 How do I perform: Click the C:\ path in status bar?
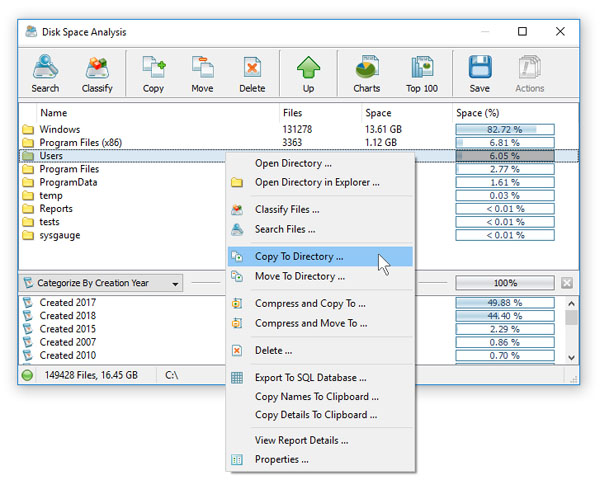point(172,375)
